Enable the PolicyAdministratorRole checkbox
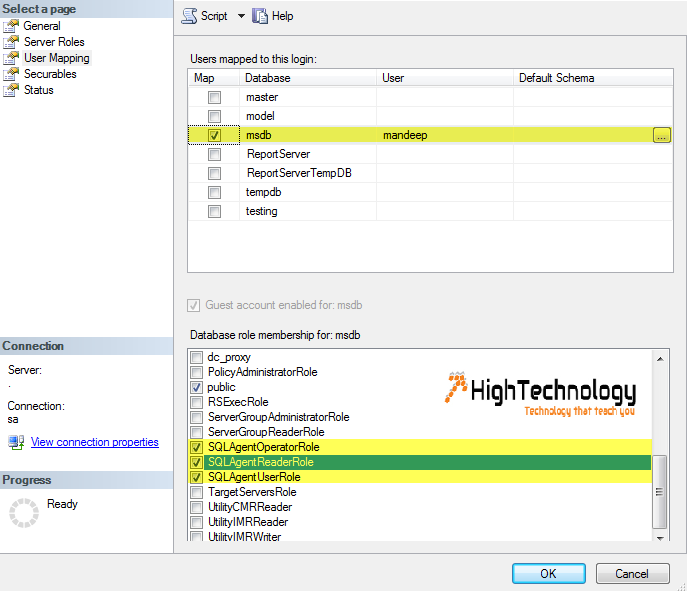 click(196, 372)
